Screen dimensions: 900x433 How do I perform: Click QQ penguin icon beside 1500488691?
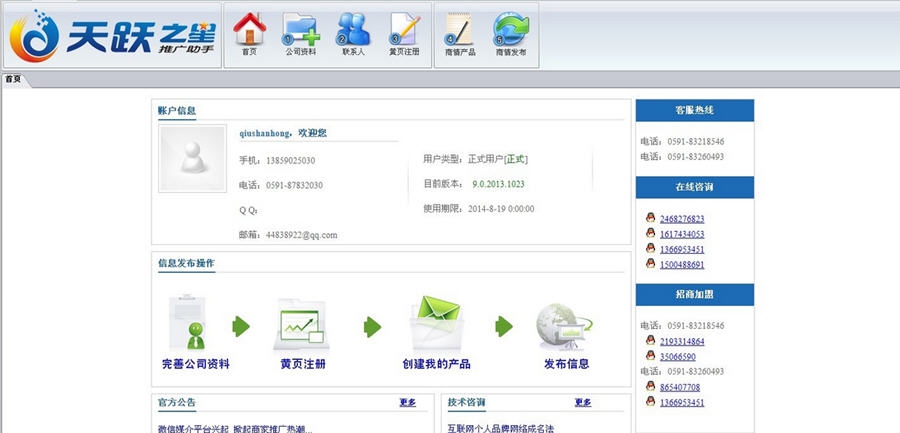pos(650,264)
